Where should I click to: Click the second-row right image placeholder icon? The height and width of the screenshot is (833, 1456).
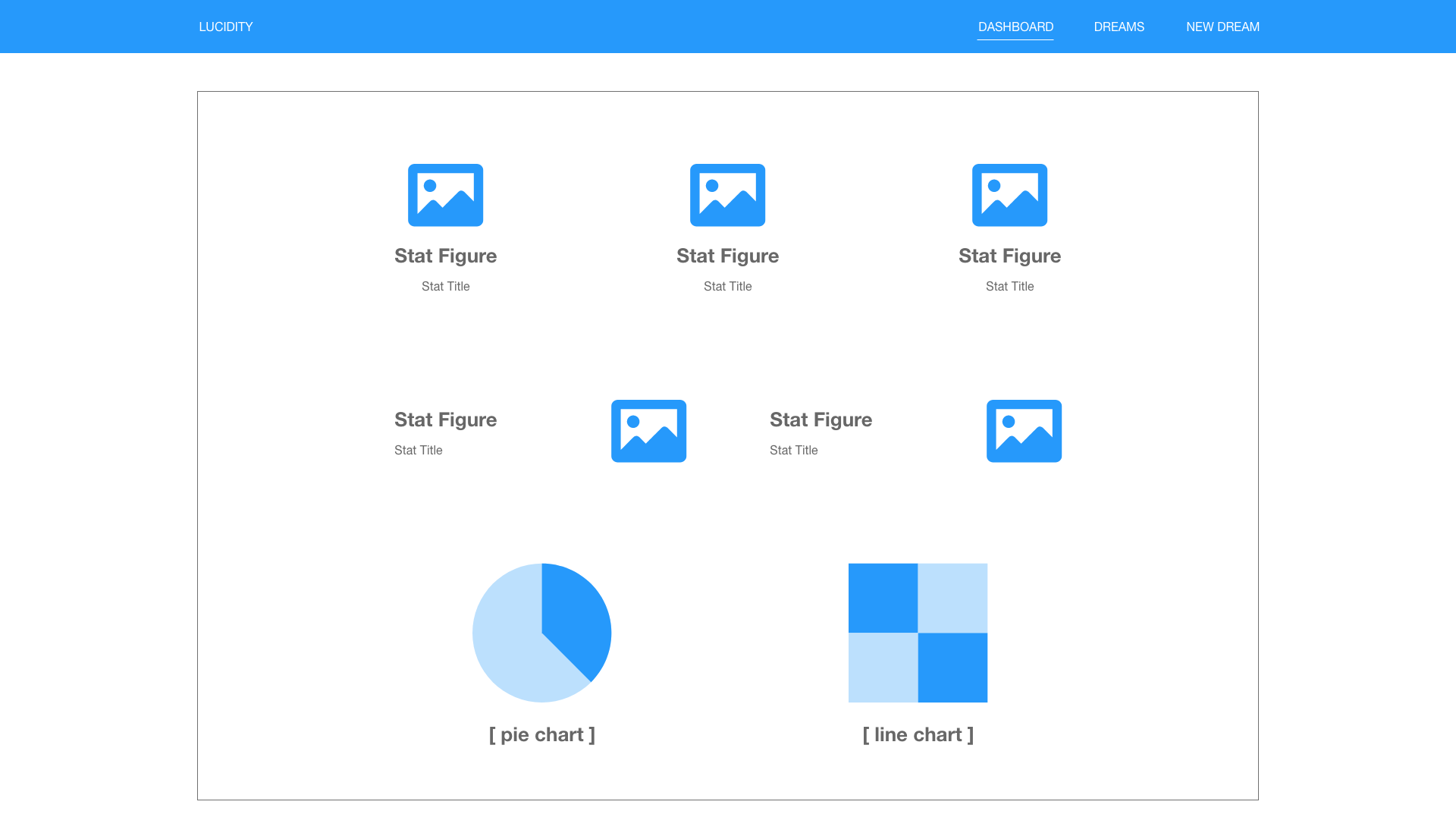(1024, 431)
